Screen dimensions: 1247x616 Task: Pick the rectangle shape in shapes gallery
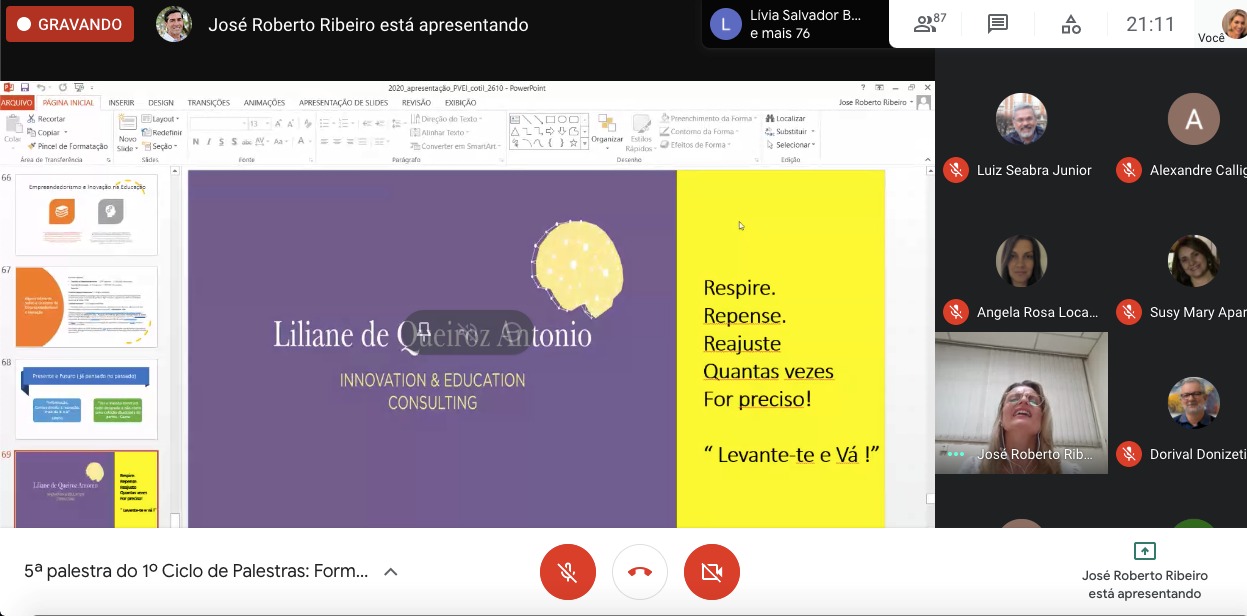550,119
